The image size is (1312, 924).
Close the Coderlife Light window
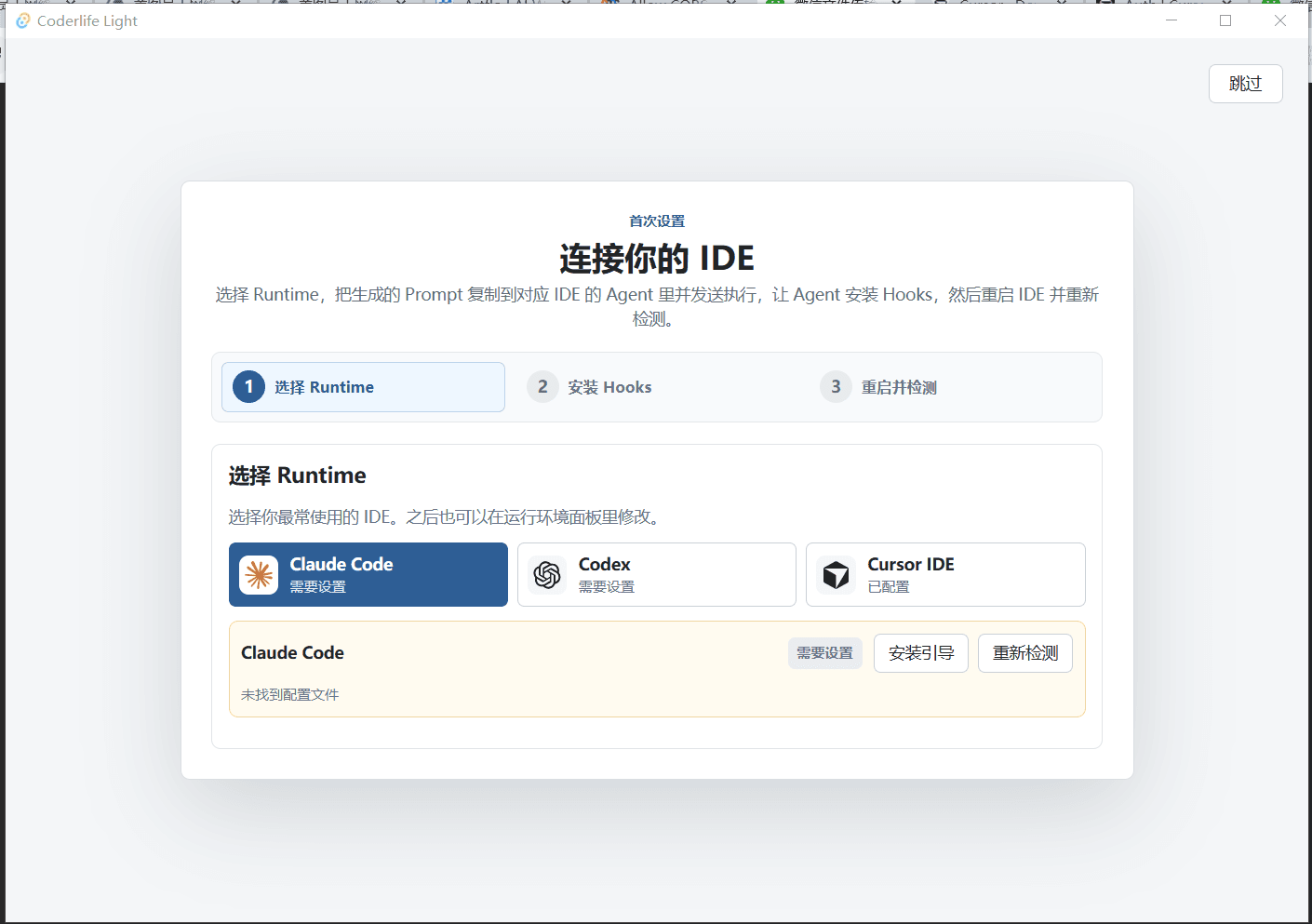[x=1280, y=20]
